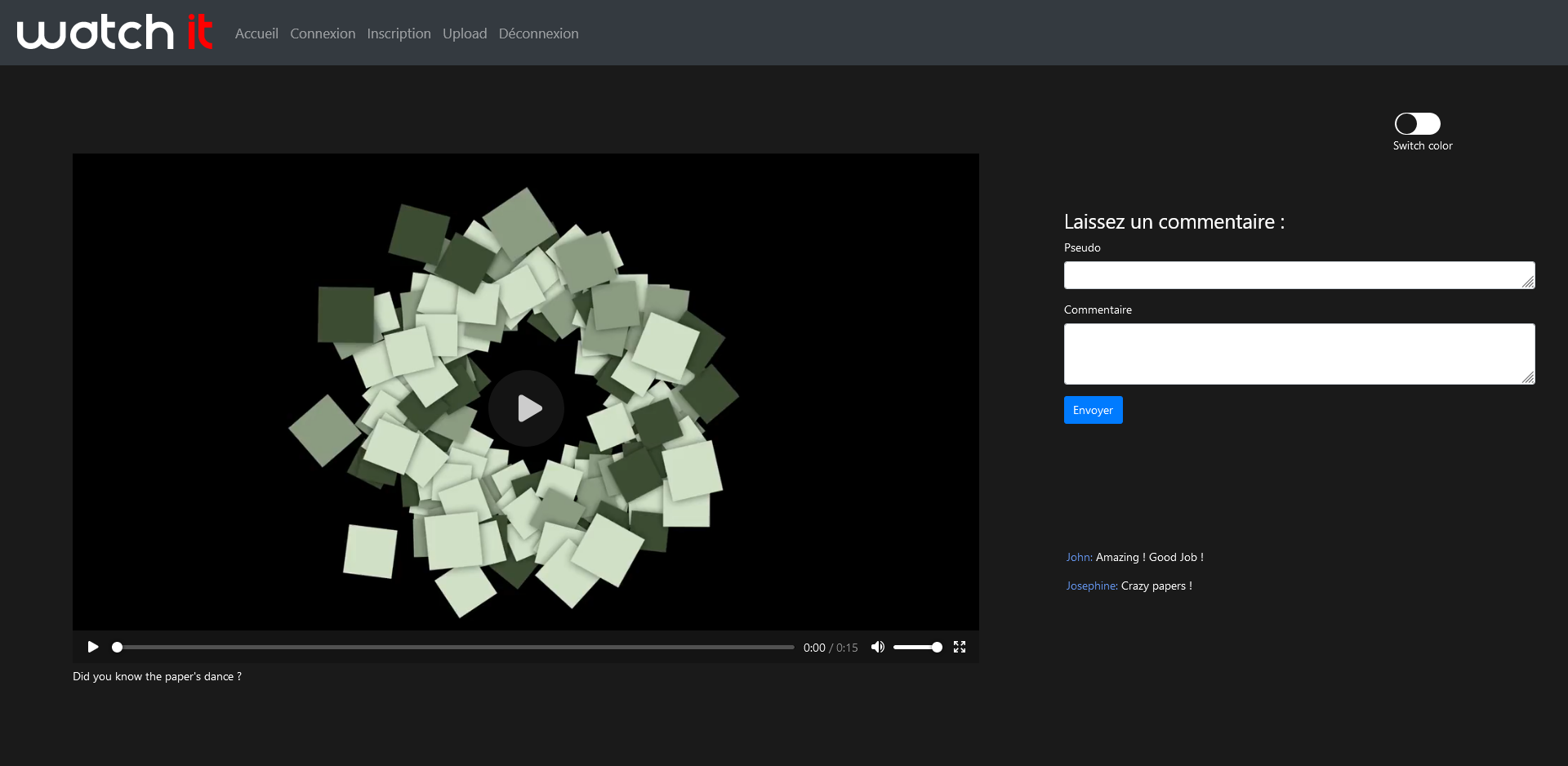Mute the video with the speaker icon
This screenshot has width=1568, height=766.
point(878,647)
